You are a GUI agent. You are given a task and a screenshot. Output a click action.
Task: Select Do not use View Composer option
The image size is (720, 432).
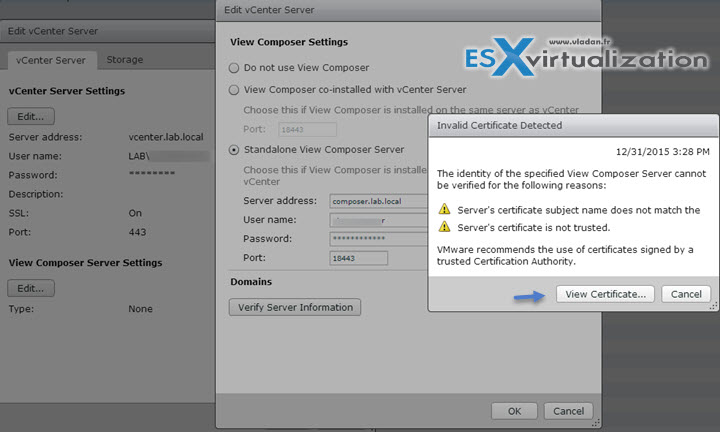(234, 68)
